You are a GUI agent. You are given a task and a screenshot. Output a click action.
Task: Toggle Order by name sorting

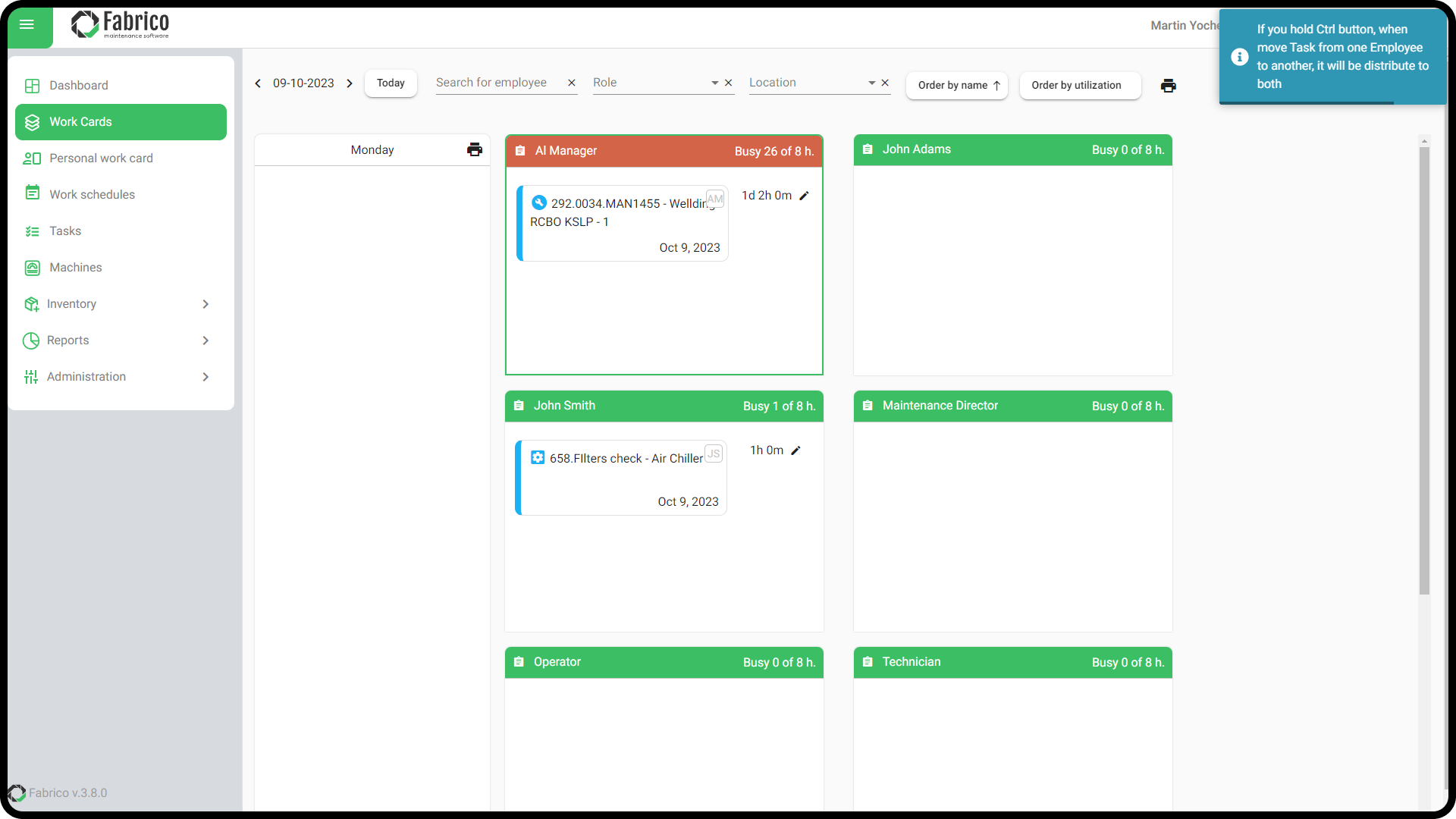click(957, 86)
